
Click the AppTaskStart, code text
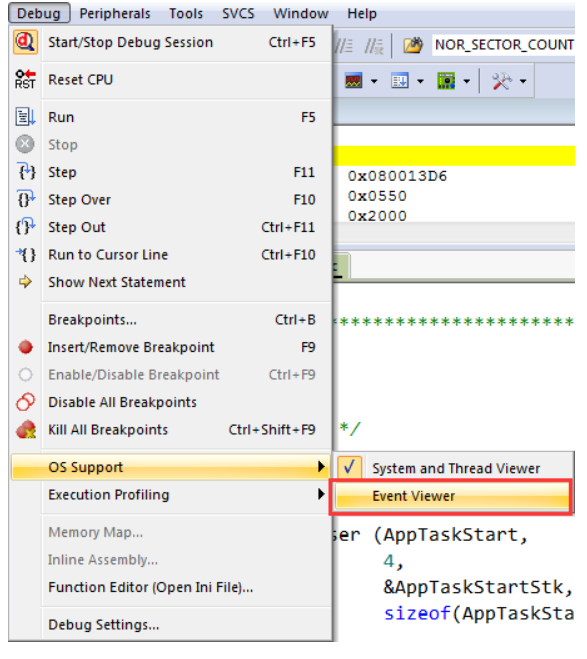(x=455, y=535)
